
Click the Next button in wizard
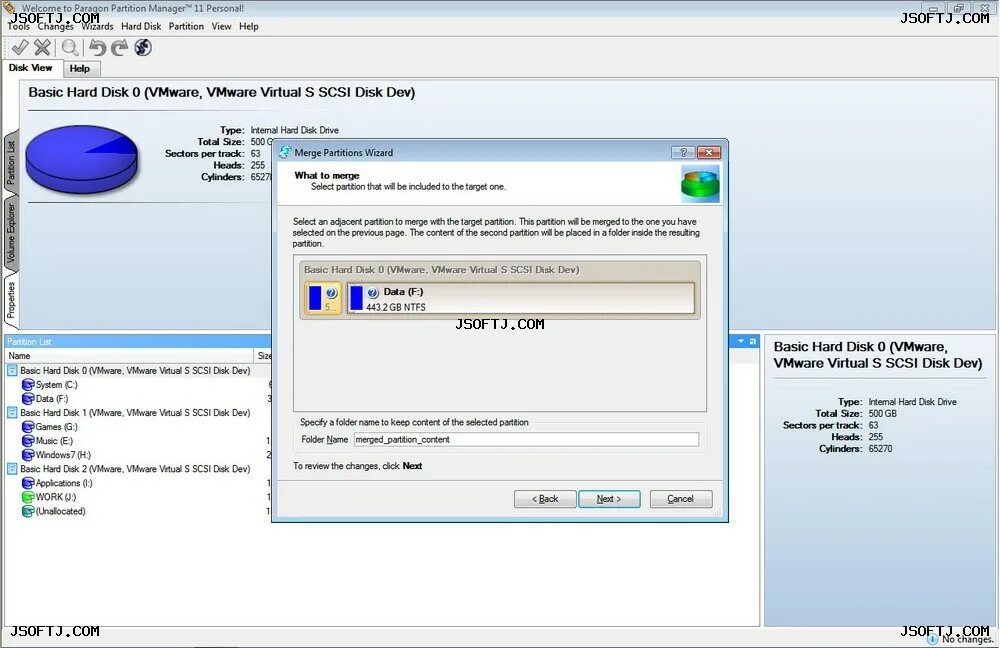pos(609,499)
